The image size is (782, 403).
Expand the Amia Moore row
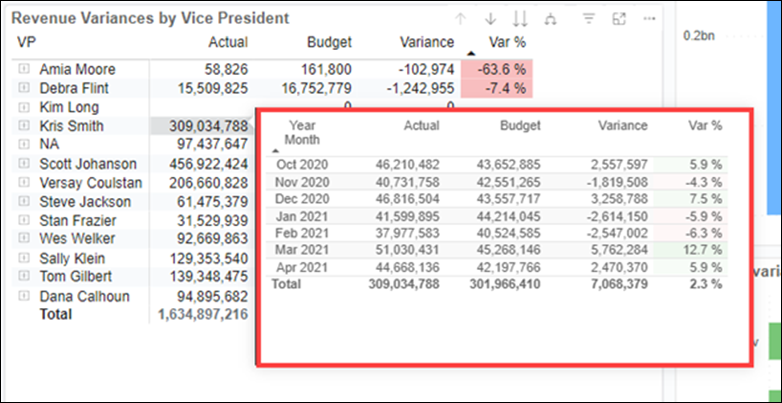coord(24,70)
